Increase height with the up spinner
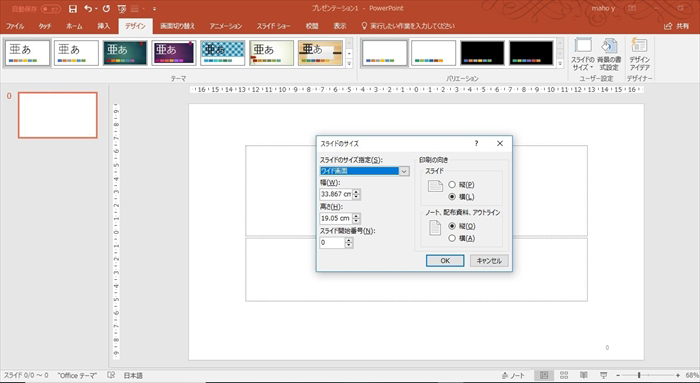 pos(356,216)
